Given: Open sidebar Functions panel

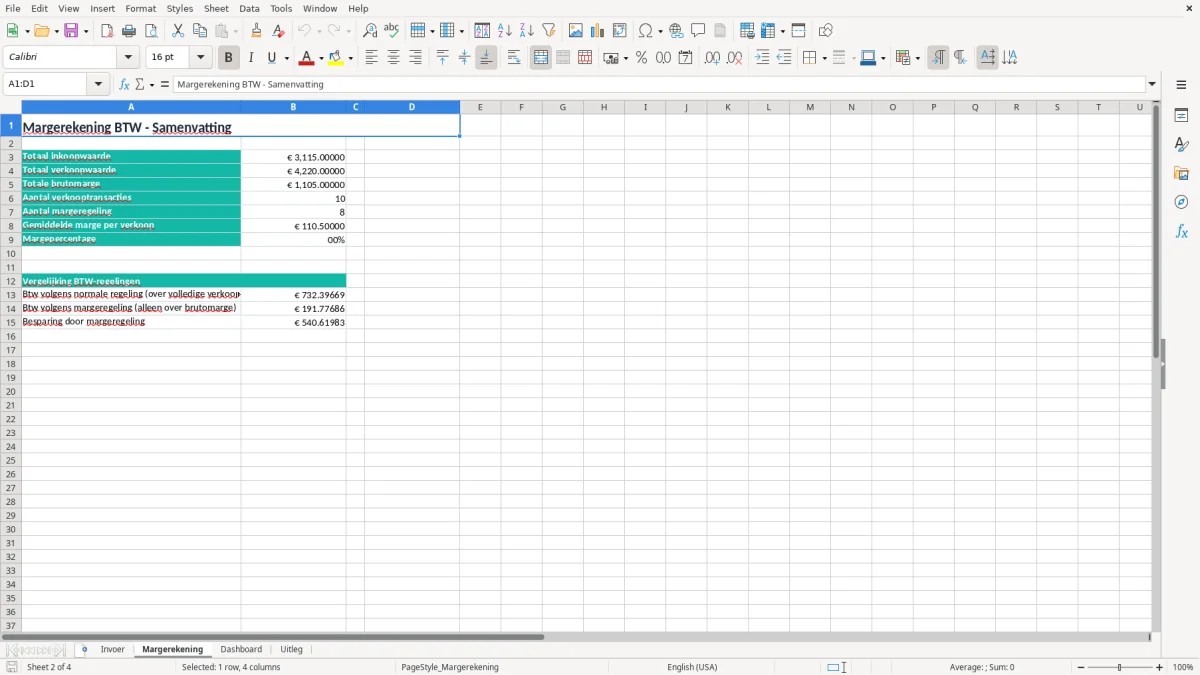Looking at the screenshot, I should point(1181,231).
